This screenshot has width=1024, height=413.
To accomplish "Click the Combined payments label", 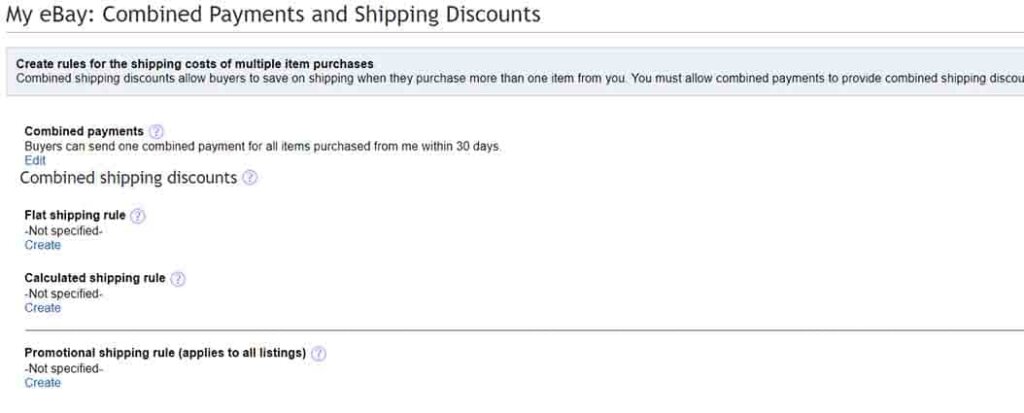I will [84, 131].
